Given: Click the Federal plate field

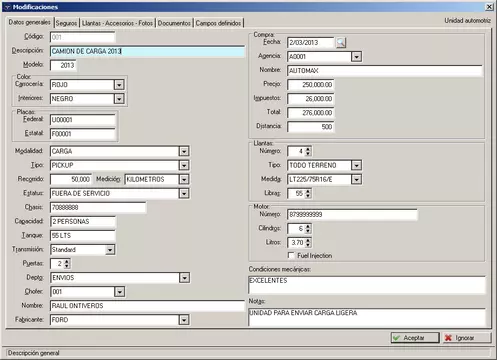Looking at the screenshot, I should coord(83,120).
